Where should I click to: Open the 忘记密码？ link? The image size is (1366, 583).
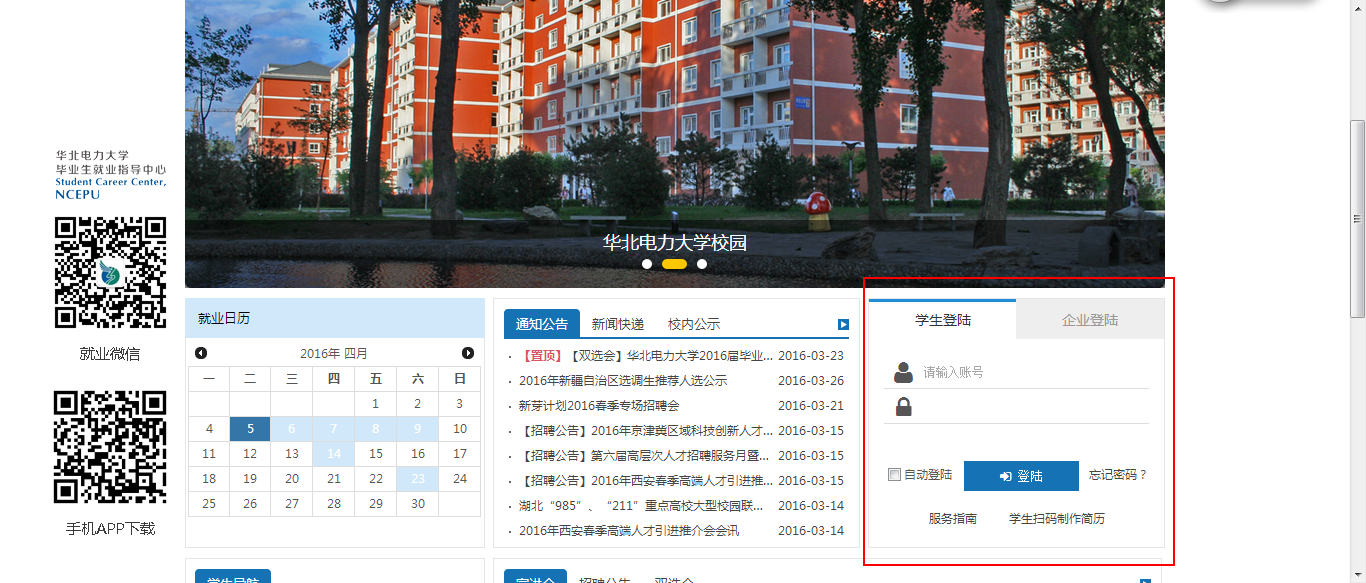coord(1118,475)
